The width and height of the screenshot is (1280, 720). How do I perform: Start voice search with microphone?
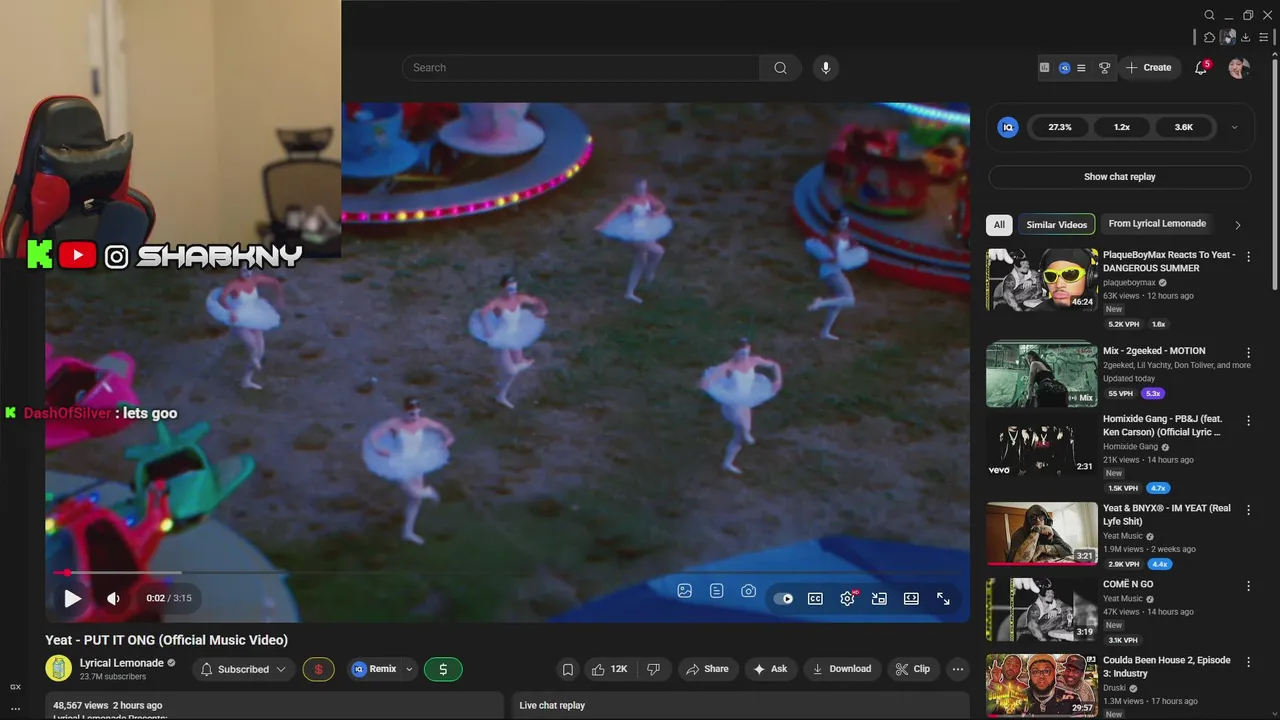click(825, 68)
